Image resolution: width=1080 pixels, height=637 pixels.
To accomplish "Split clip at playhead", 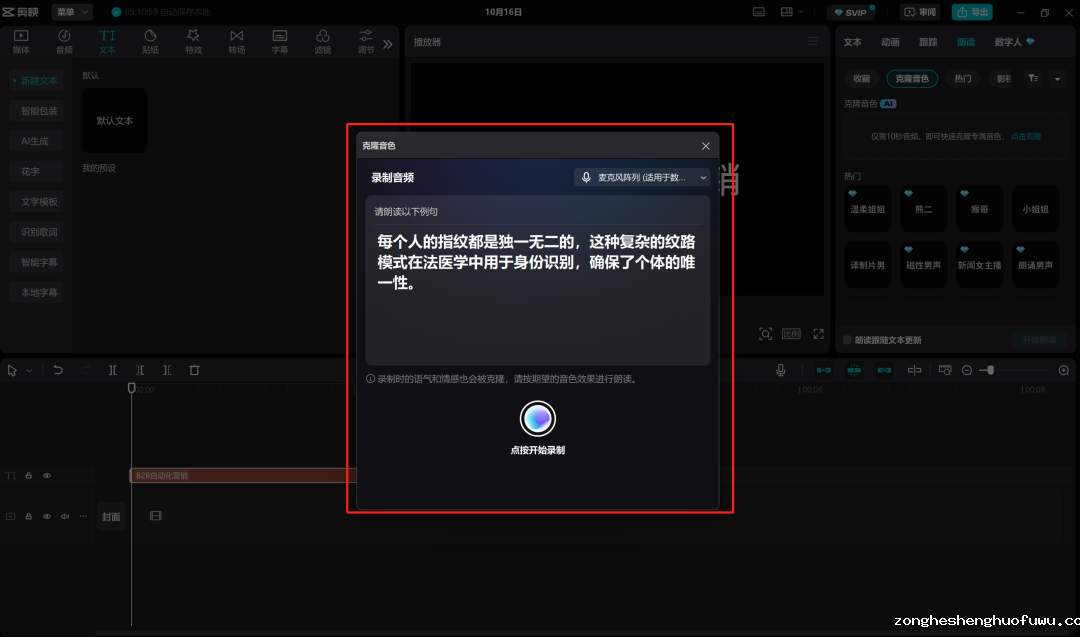I will [112, 370].
